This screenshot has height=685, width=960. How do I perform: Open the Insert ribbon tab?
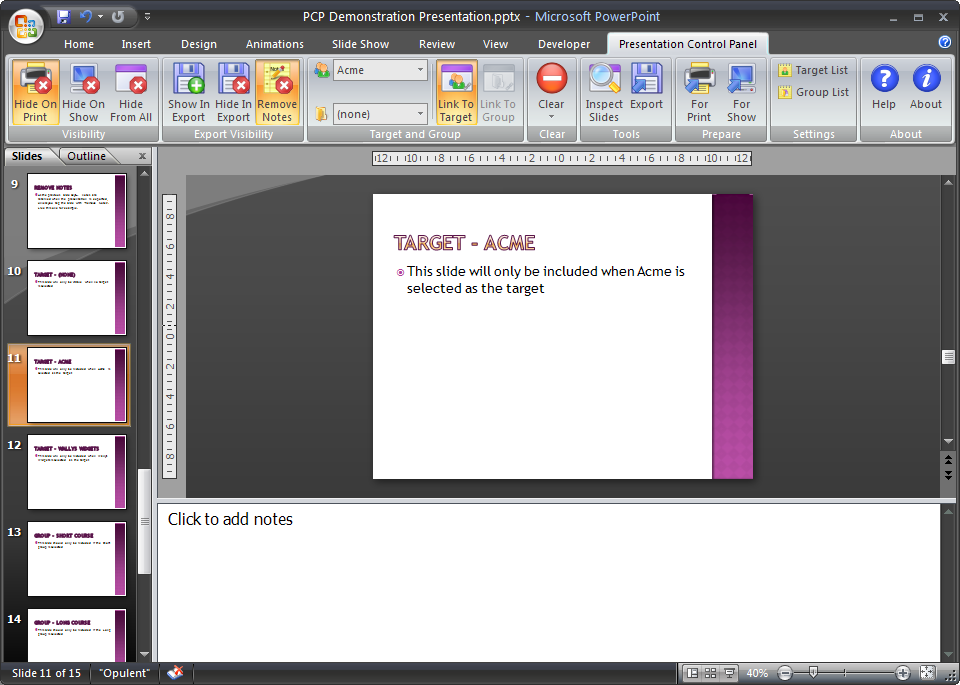point(136,44)
